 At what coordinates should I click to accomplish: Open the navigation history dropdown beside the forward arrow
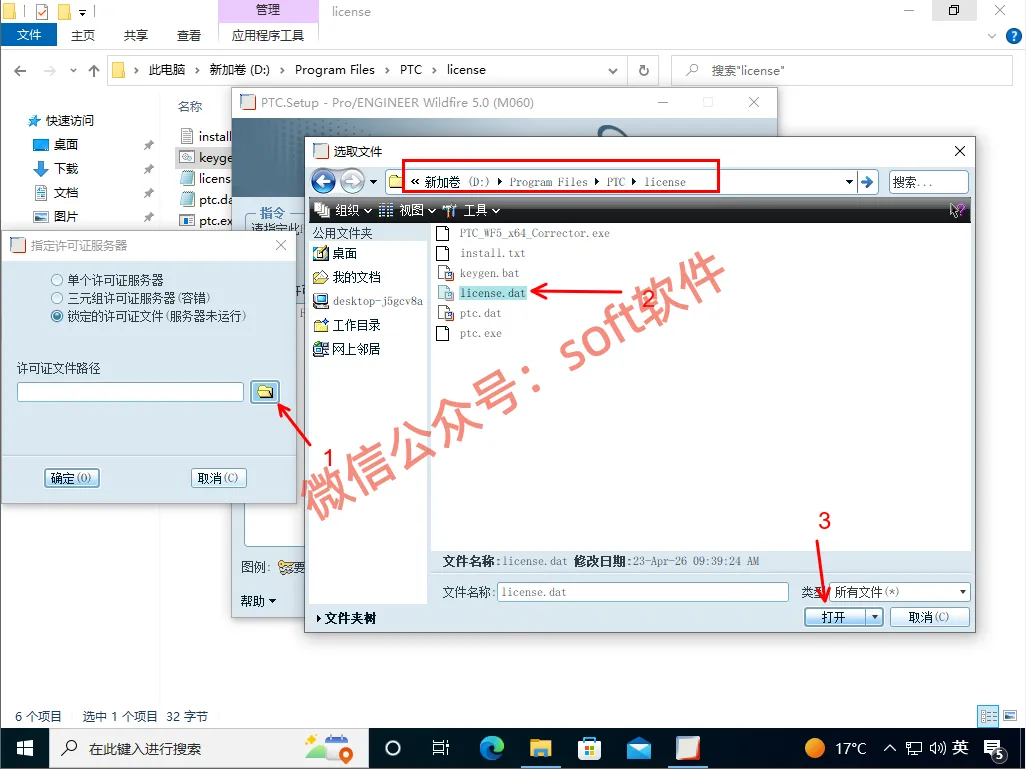click(374, 182)
